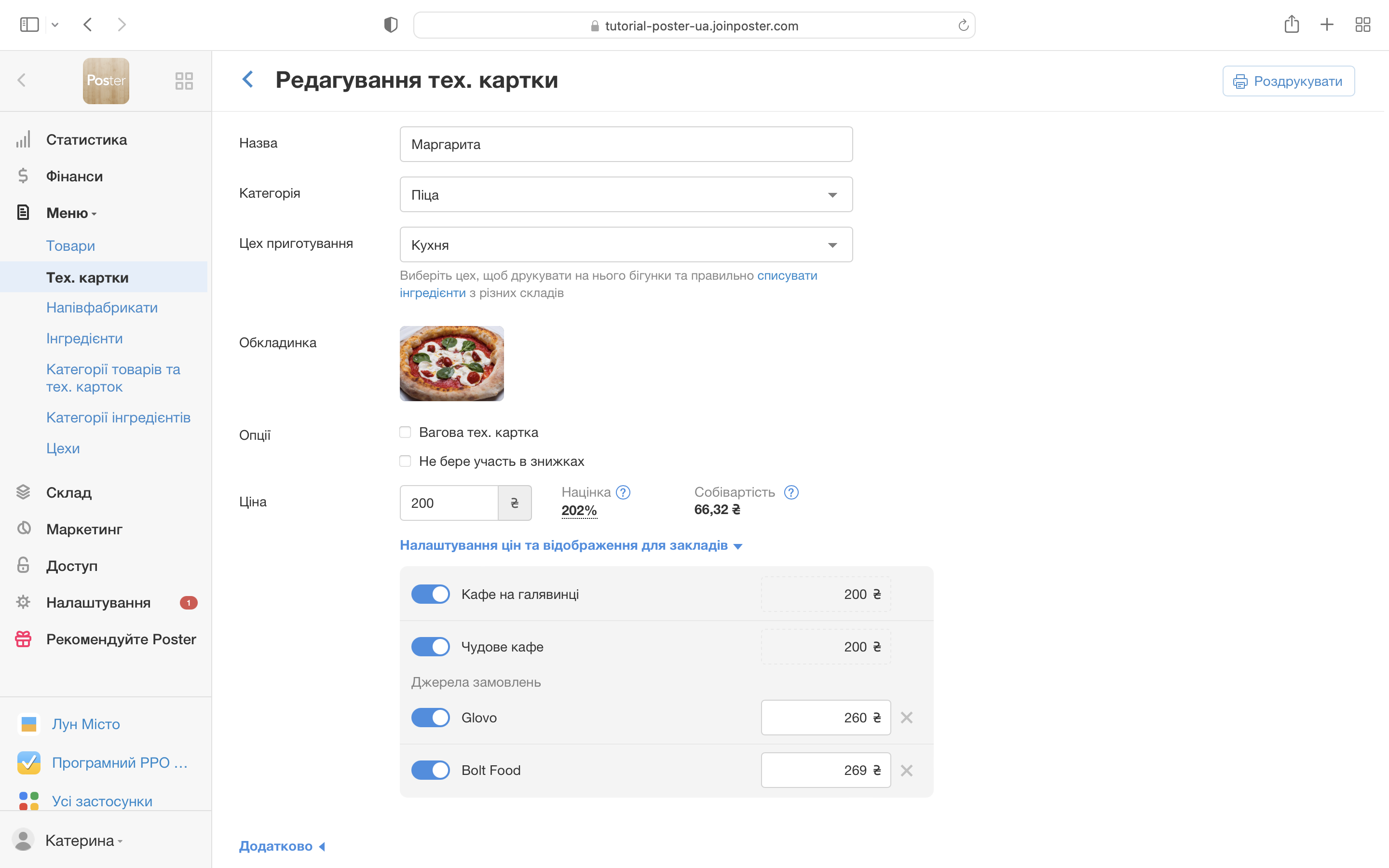Toggle off the Кафе на галявинці switch
Image resolution: width=1389 pixels, height=868 pixels.
431,594
